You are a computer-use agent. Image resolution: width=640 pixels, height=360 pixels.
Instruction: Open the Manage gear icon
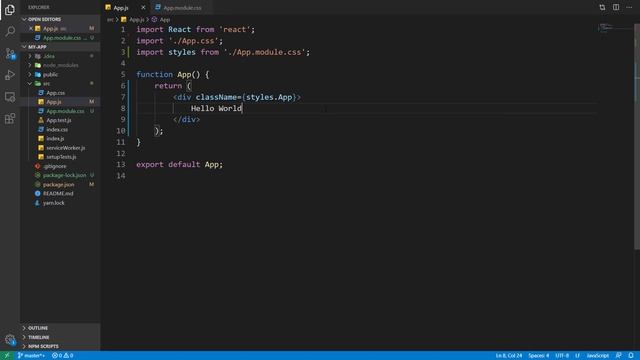[x=10, y=340]
